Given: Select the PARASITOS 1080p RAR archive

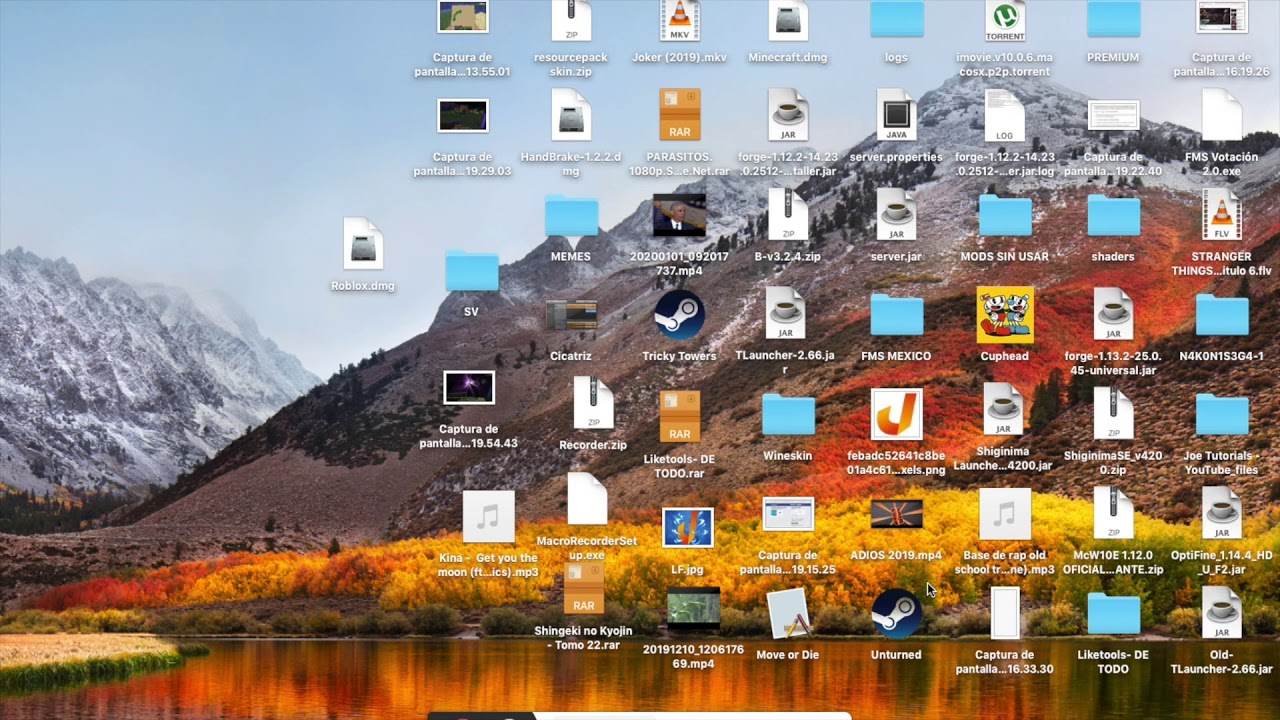Looking at the screenshot, I should [680, 115].
